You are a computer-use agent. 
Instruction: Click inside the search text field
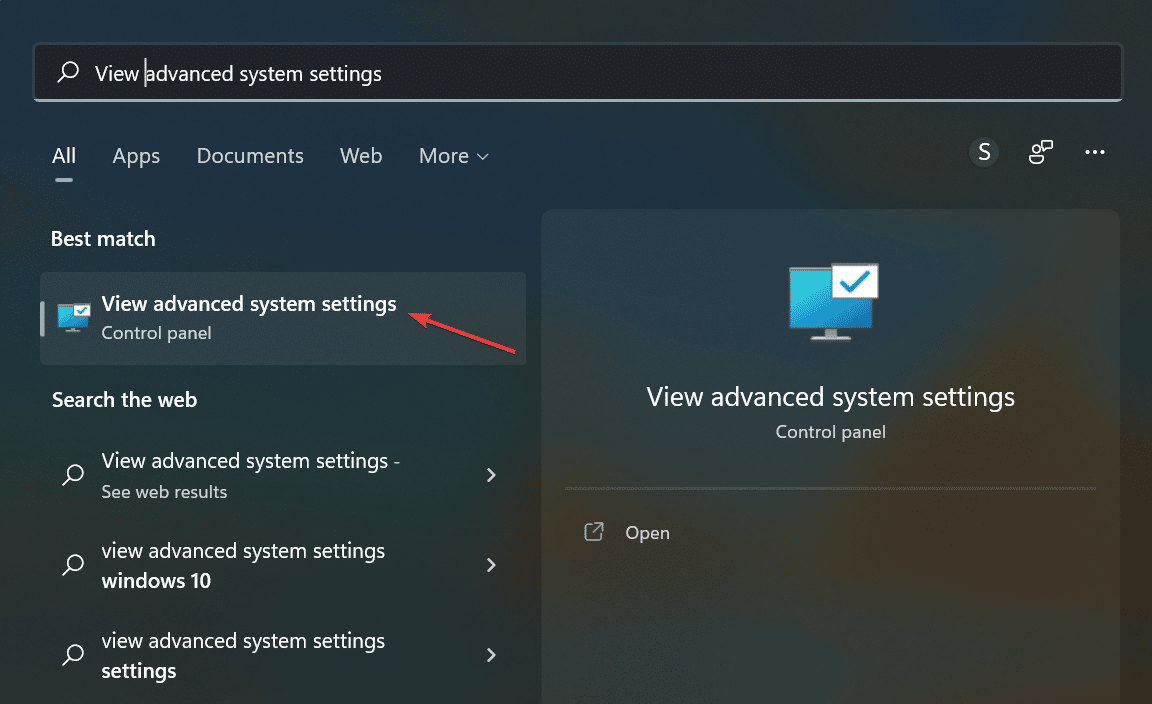pyautogui.click(x=577, y=72)
